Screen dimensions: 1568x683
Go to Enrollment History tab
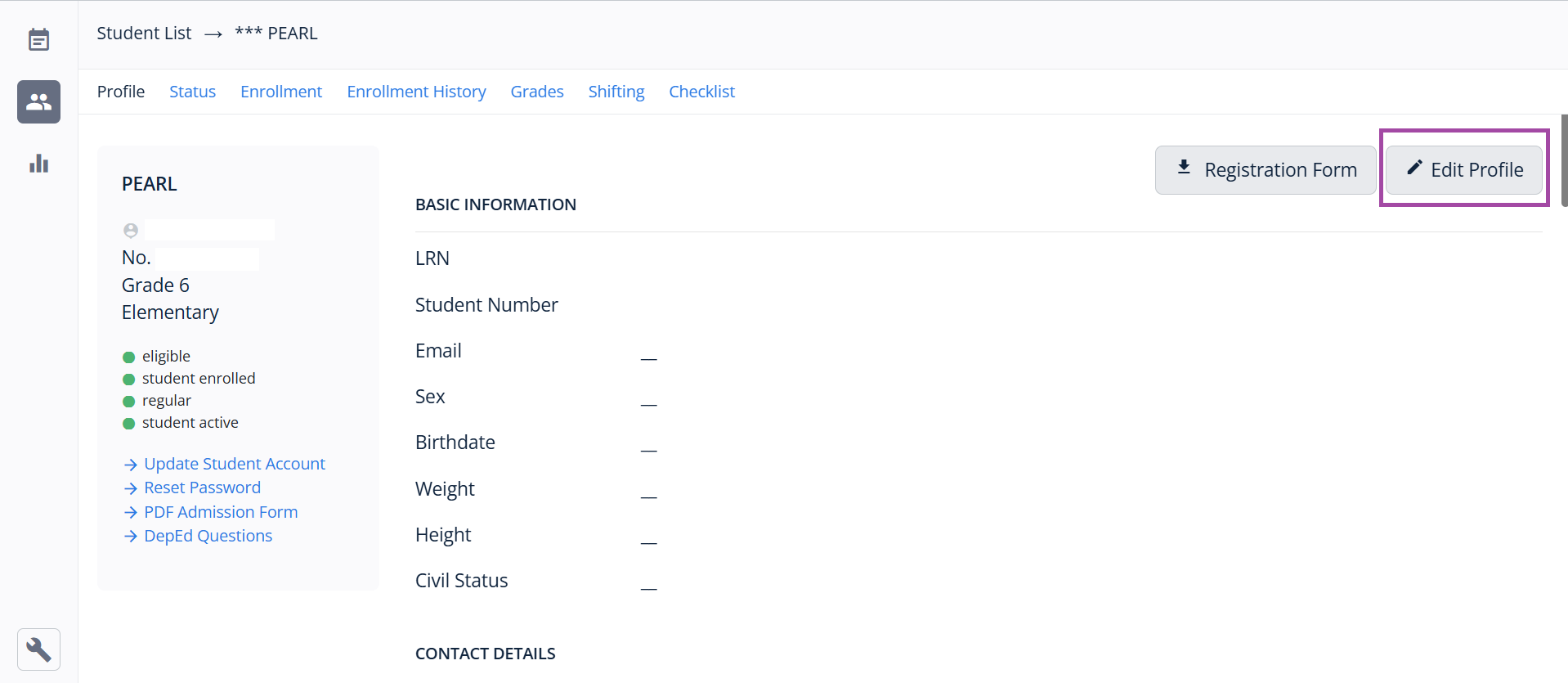coord(416,92)
